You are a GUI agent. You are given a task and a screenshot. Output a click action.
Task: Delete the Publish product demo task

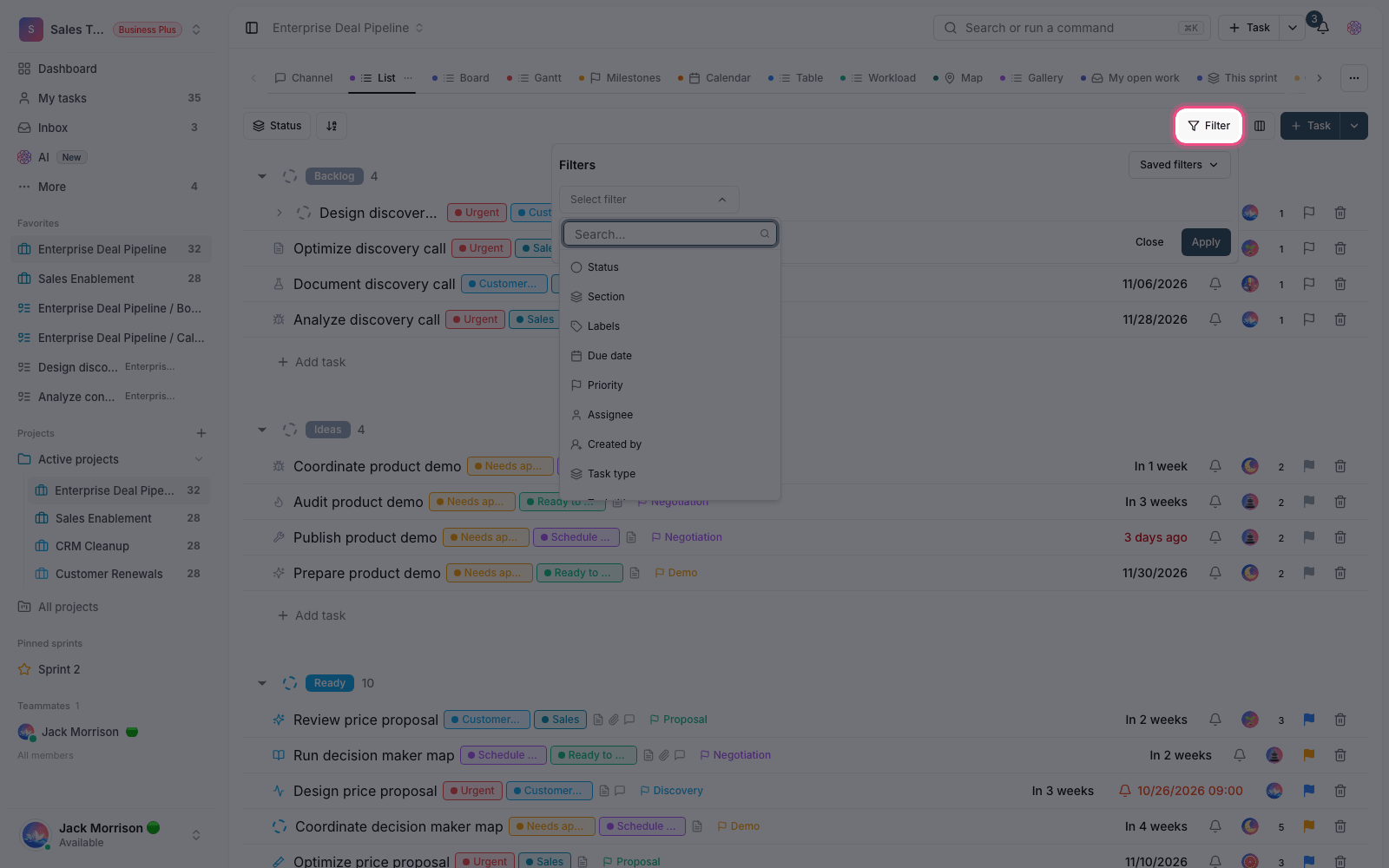click(1340, 537)
